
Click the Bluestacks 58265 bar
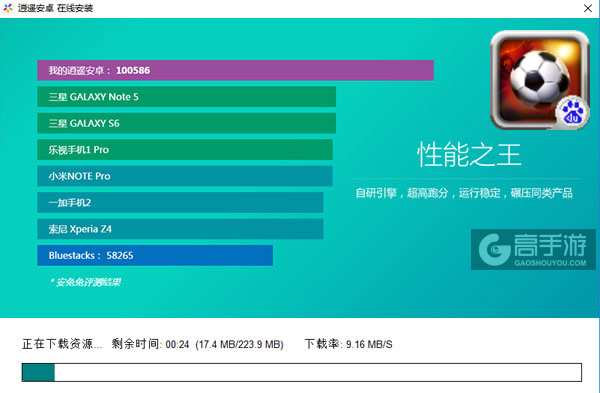point(155,255)
